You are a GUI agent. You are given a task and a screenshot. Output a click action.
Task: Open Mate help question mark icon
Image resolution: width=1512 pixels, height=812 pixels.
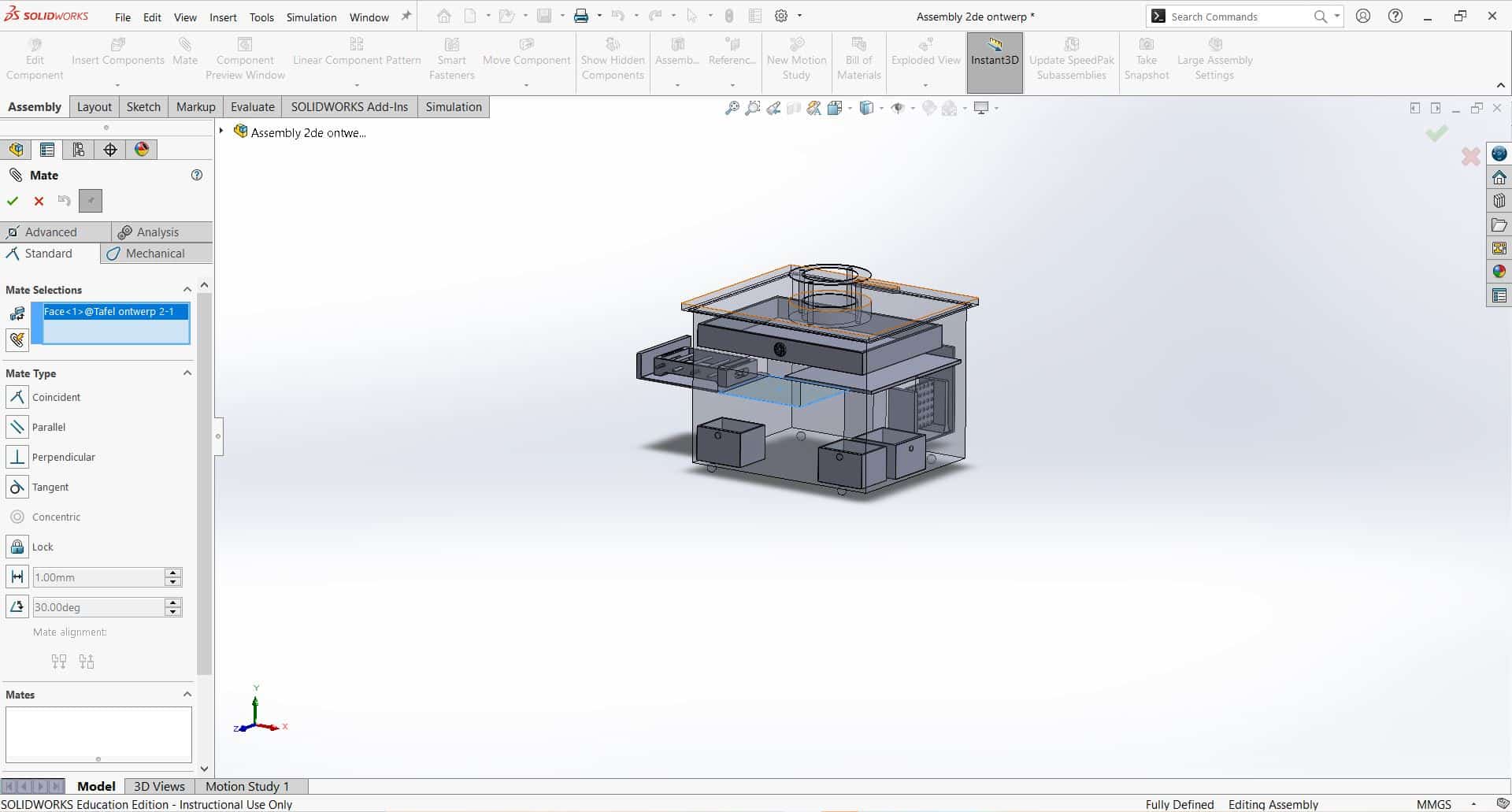[x=197, y=175]
